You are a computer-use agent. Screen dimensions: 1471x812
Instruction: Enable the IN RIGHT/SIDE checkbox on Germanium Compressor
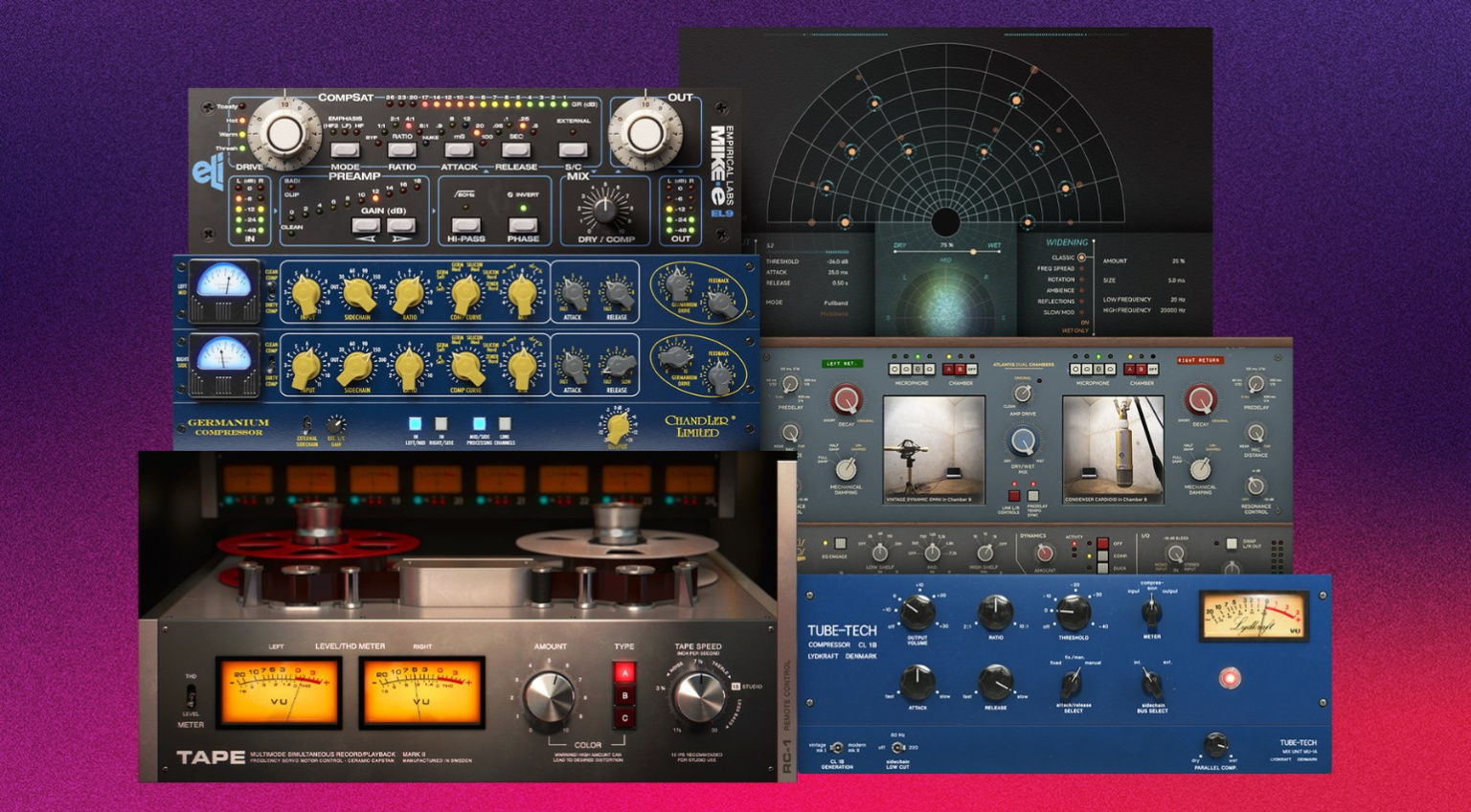441,425
